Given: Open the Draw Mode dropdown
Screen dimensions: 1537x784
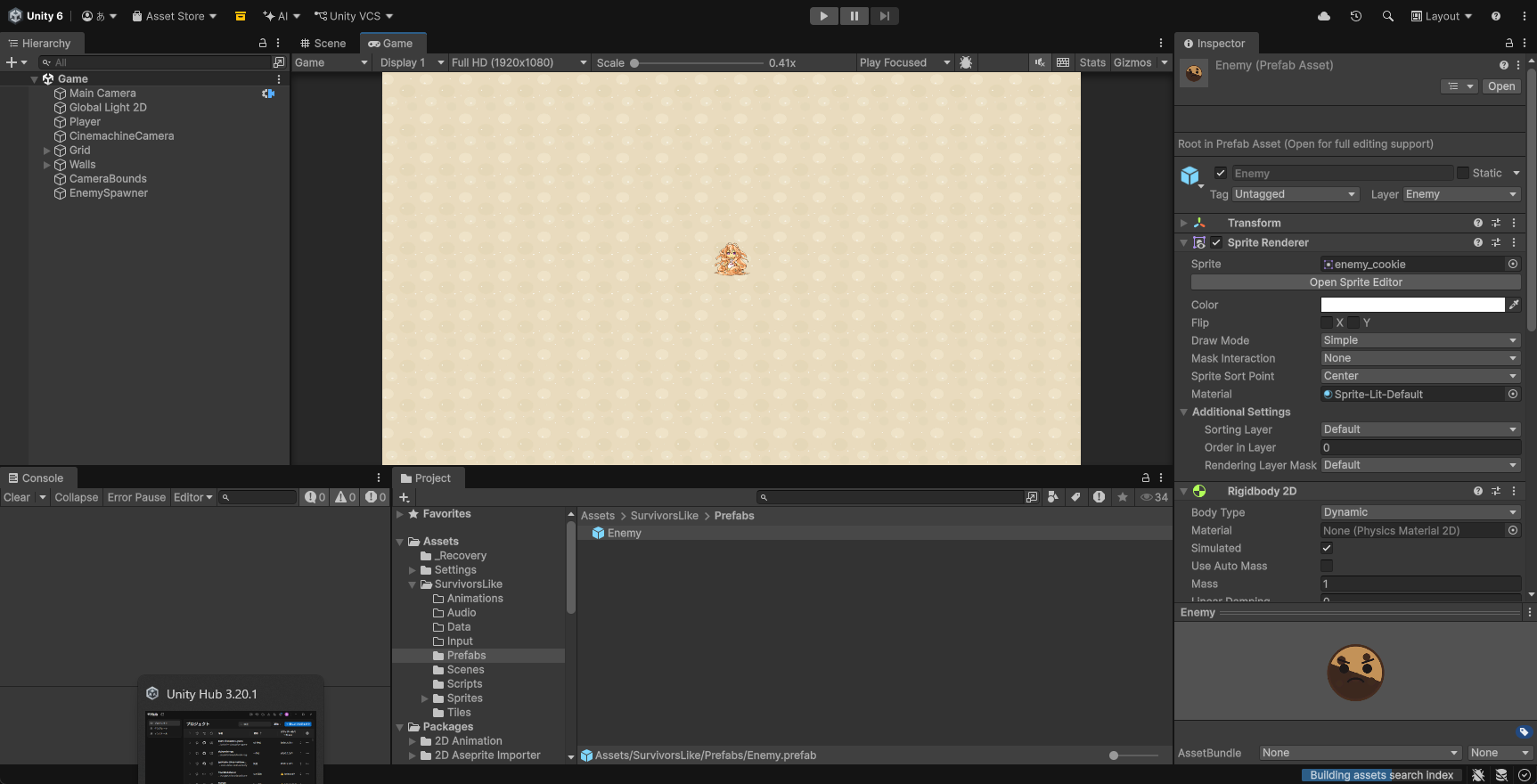Looking at the screenshot, I should [1420, 340].
